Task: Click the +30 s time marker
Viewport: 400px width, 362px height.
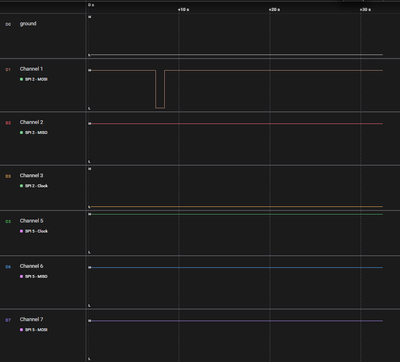Action: [365, 10]
